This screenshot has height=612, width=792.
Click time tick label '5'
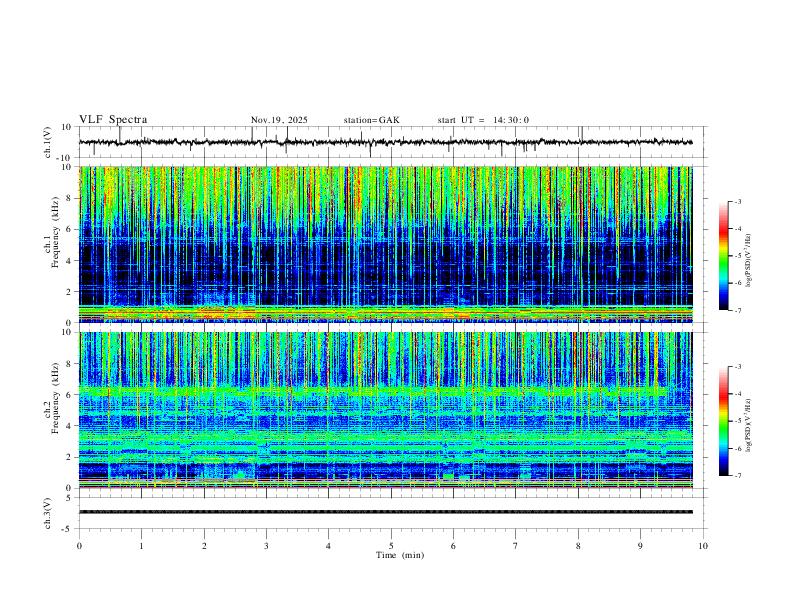[x=391, y=546]
